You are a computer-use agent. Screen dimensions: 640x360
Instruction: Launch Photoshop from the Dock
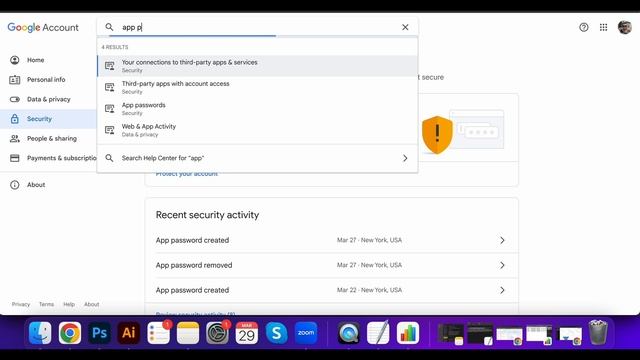[99, 333]
